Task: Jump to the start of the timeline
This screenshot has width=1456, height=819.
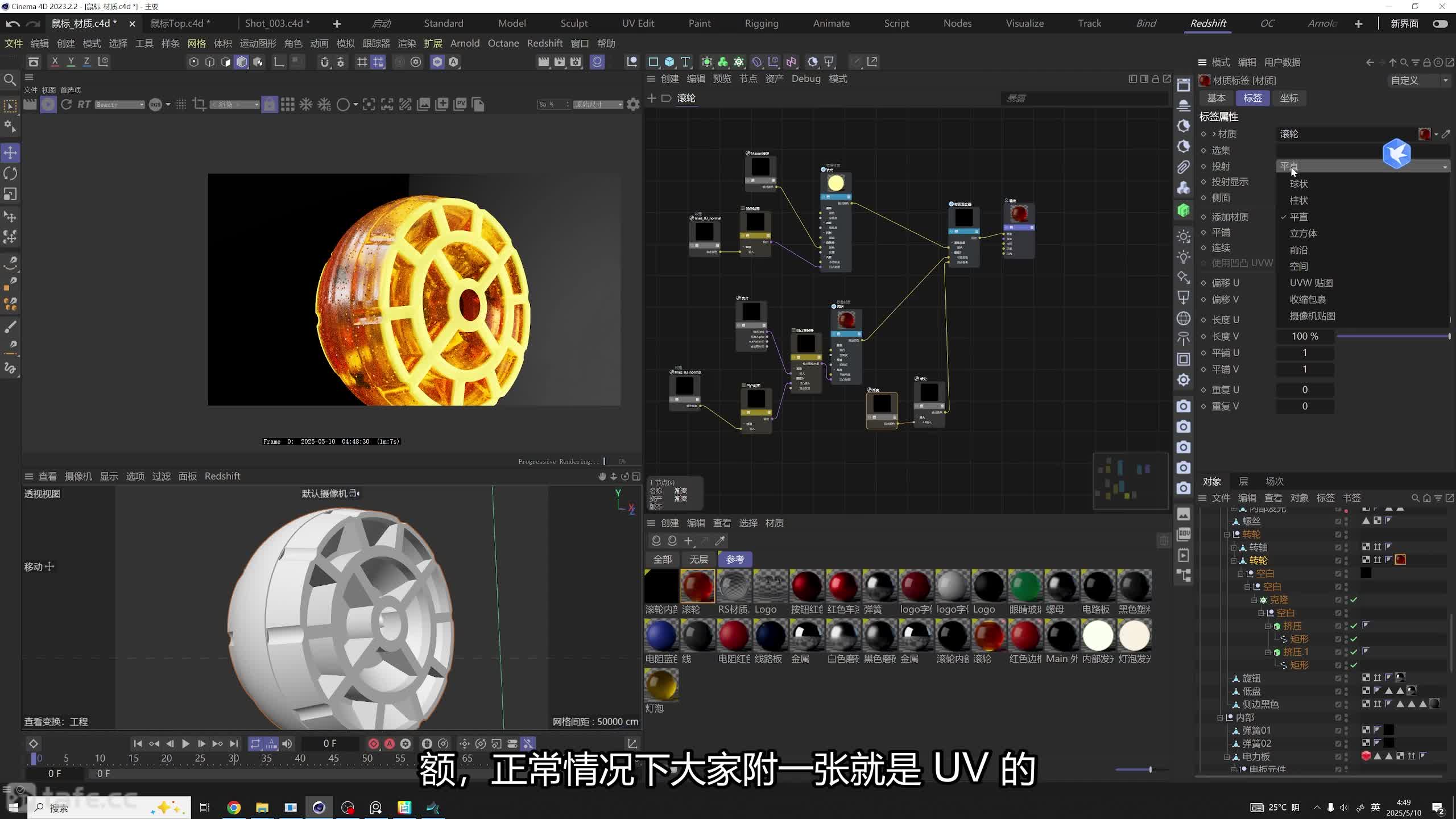Action: 138,743
